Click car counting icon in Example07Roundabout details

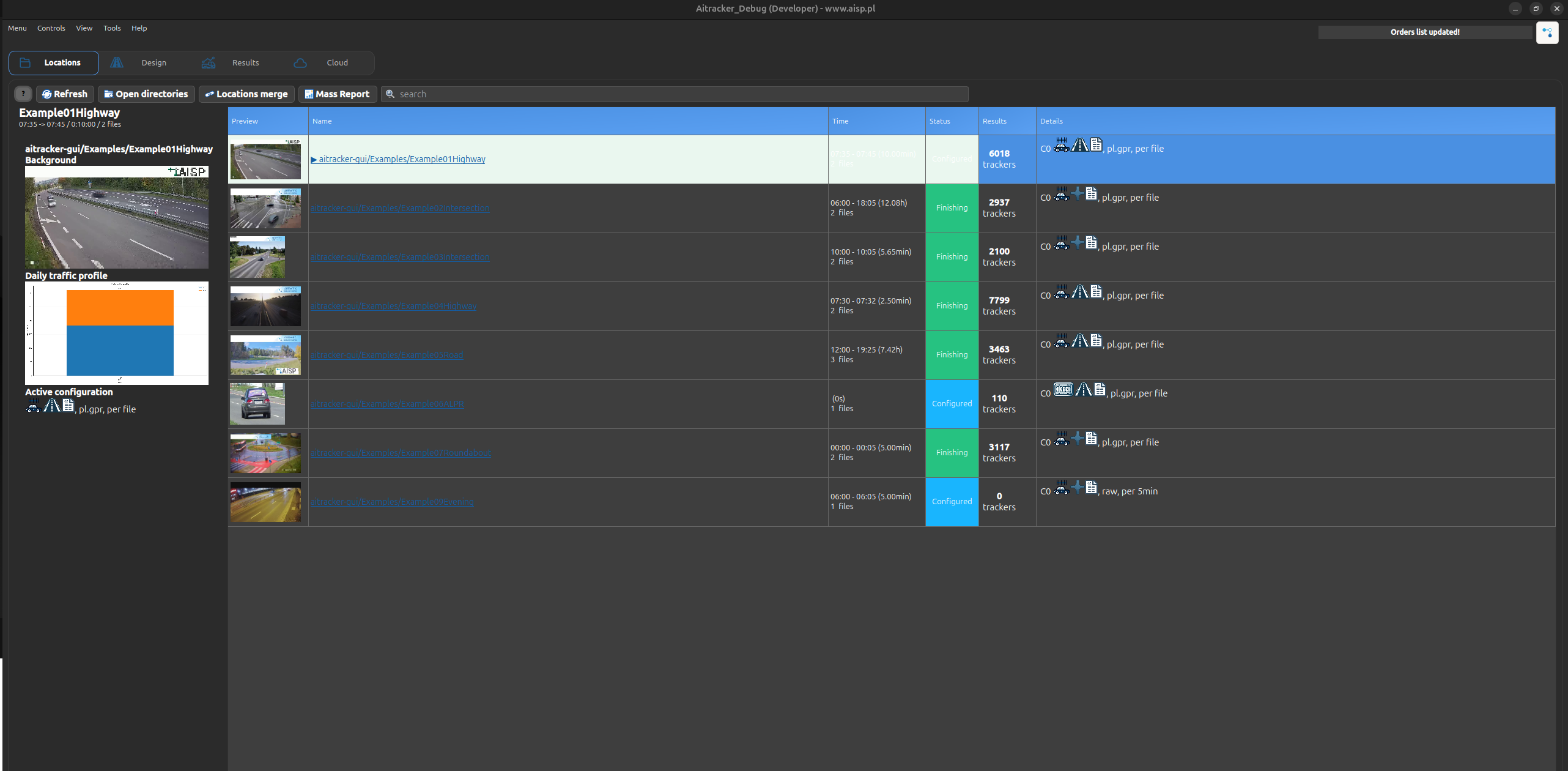pos(1062,439)
